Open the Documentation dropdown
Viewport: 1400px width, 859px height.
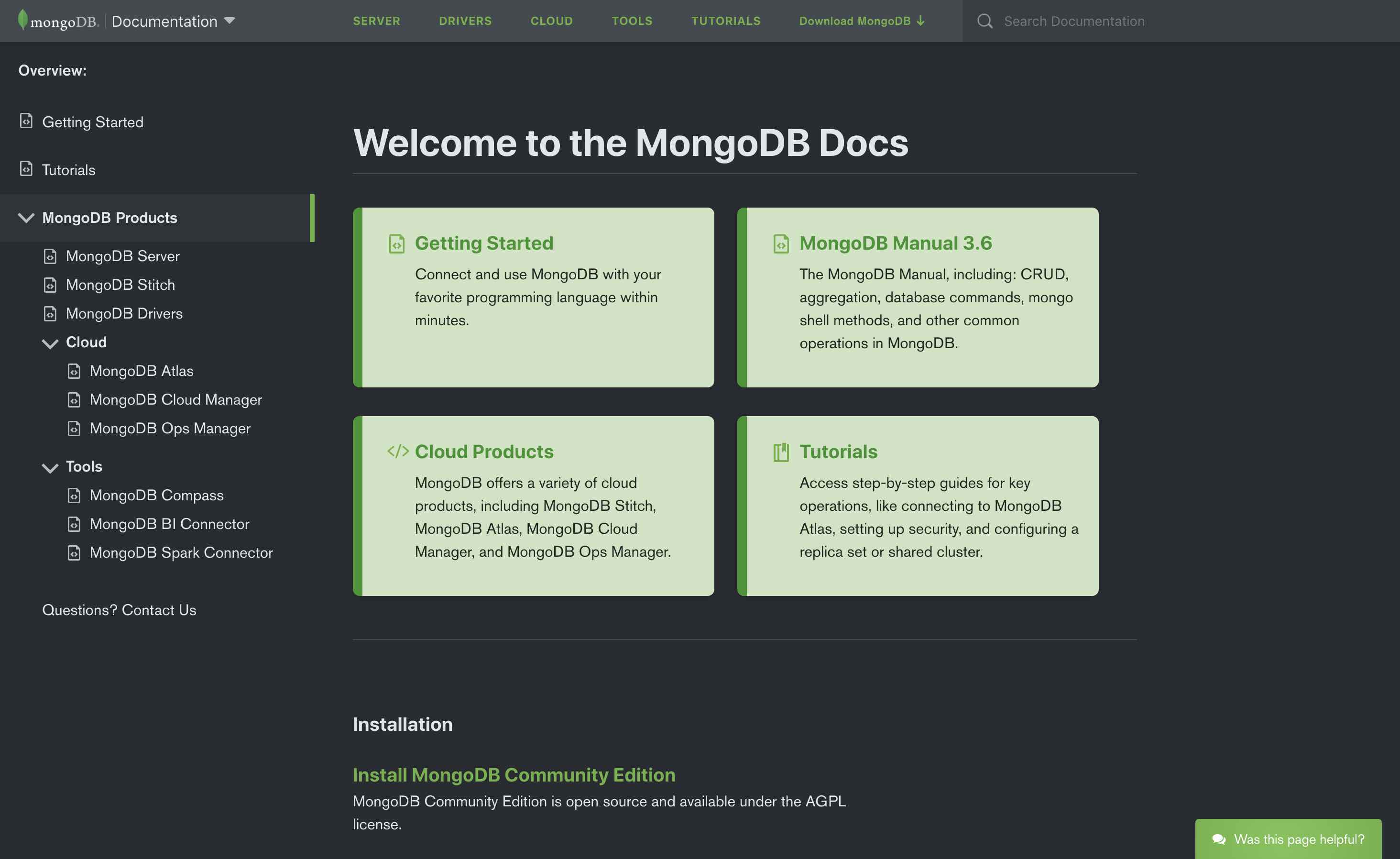tap(230, 21)
